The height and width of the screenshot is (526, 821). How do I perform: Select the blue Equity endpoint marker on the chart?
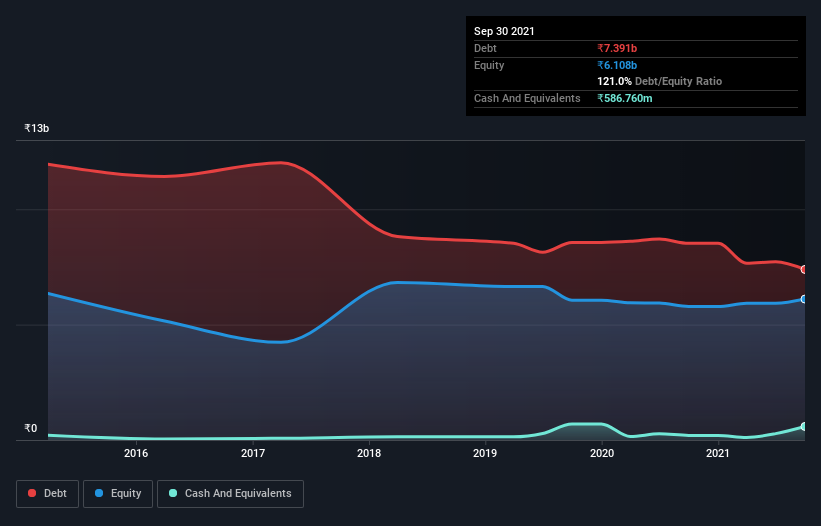[804, 299]
